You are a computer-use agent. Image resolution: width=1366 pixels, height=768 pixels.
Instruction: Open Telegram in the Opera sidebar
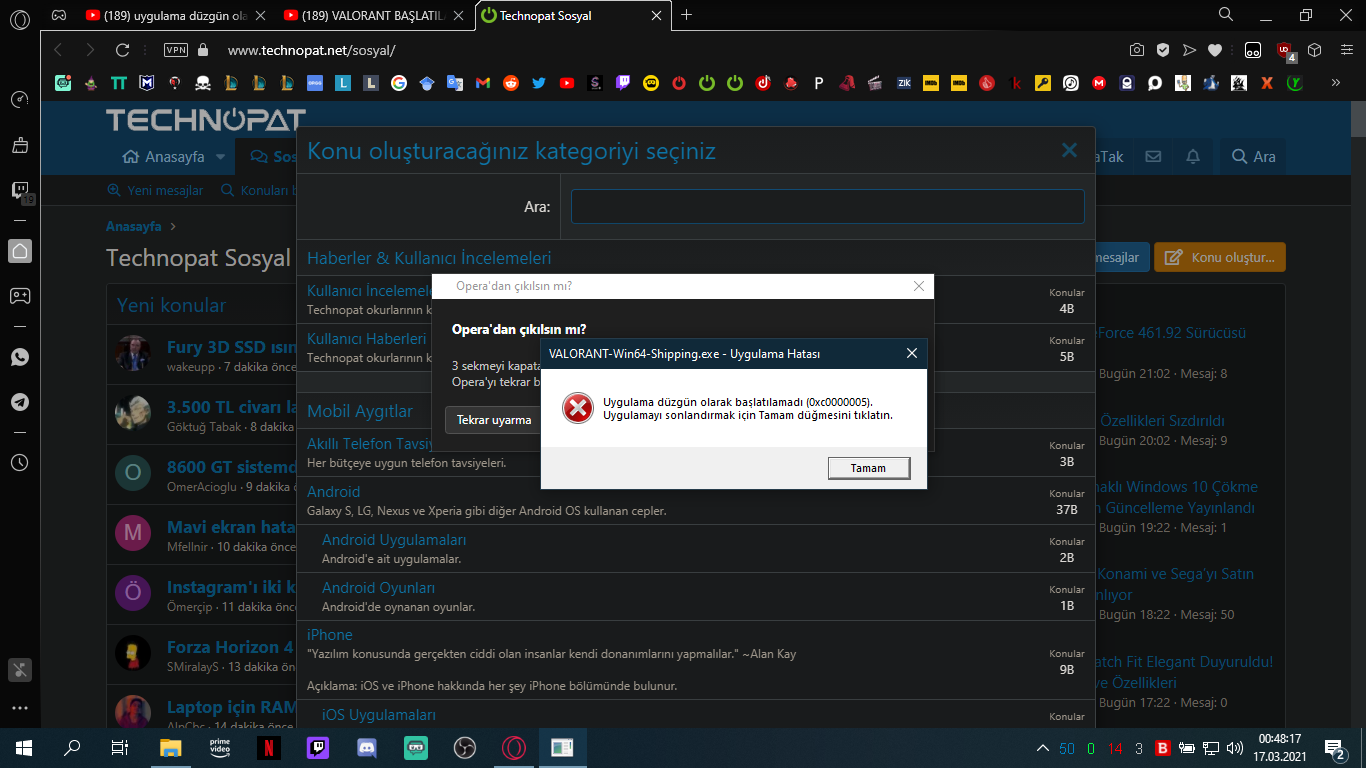(20, 402)
